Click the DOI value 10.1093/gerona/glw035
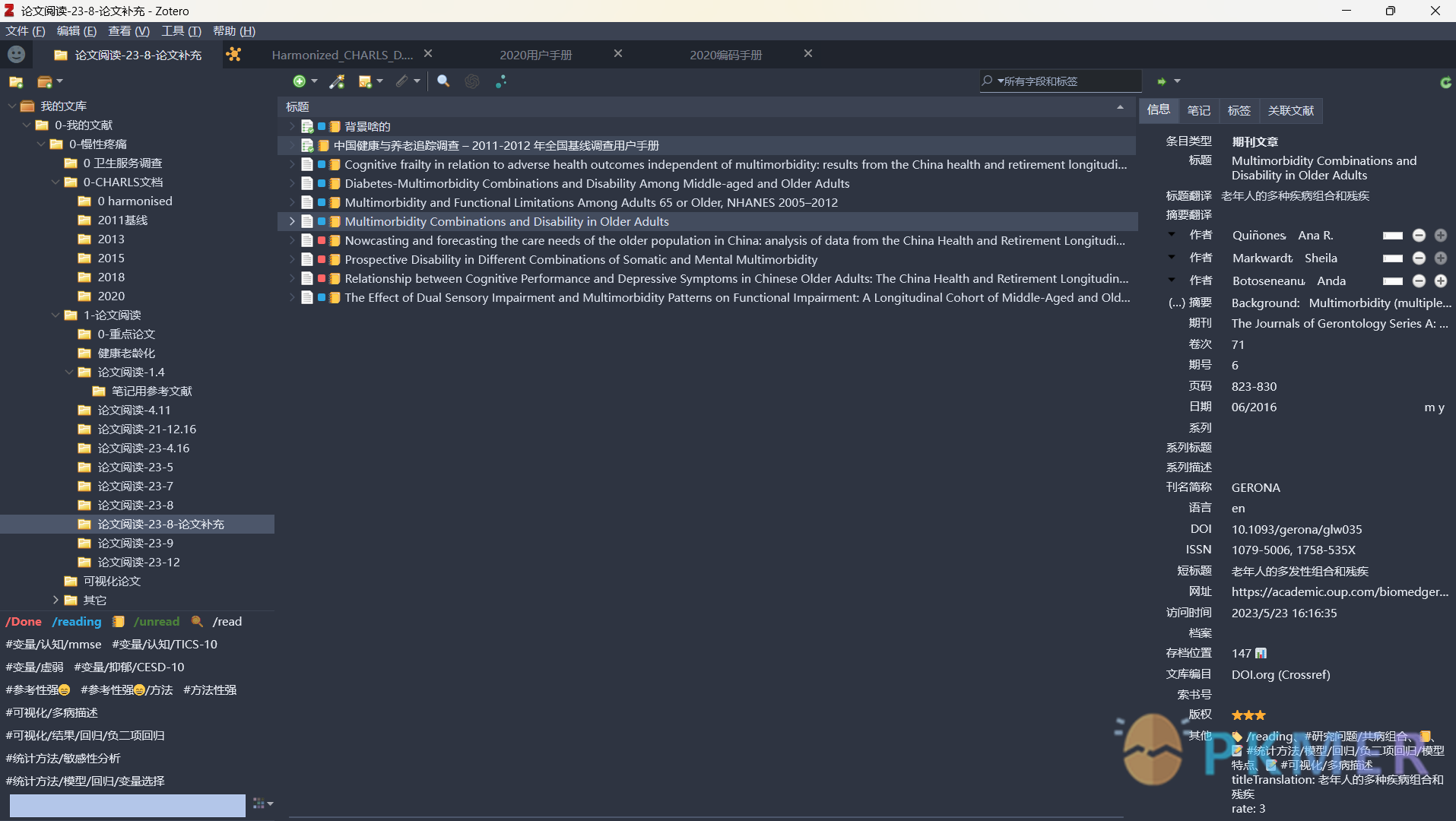1456x821 pixels. (x=1297, y=529)
